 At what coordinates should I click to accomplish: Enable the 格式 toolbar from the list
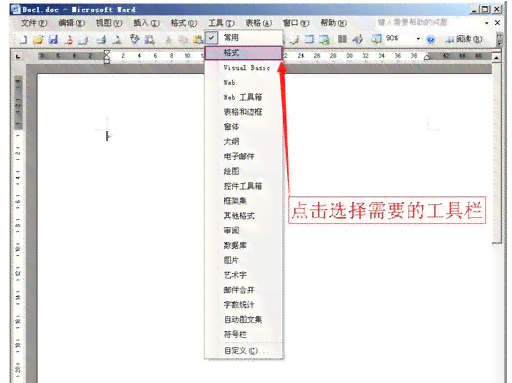(x=244, y=53)
